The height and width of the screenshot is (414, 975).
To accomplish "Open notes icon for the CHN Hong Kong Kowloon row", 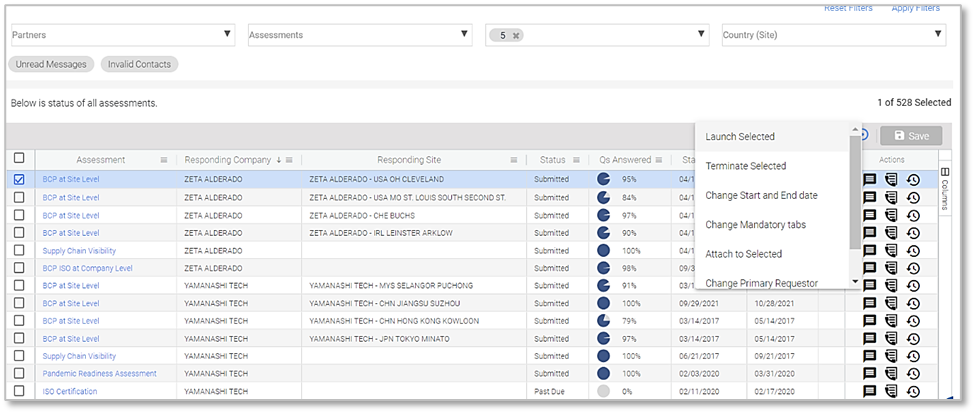I will click(892, 321).
